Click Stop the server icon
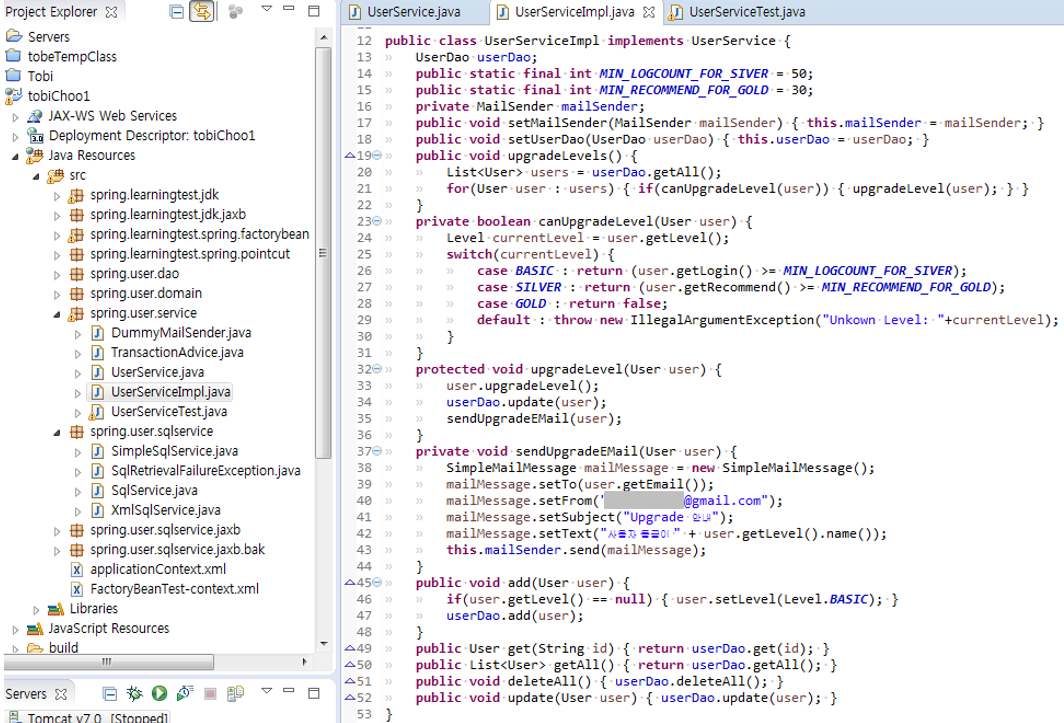Image resolution: width=1064 pixels, height=723 pixels. click(x=210, y=693)
